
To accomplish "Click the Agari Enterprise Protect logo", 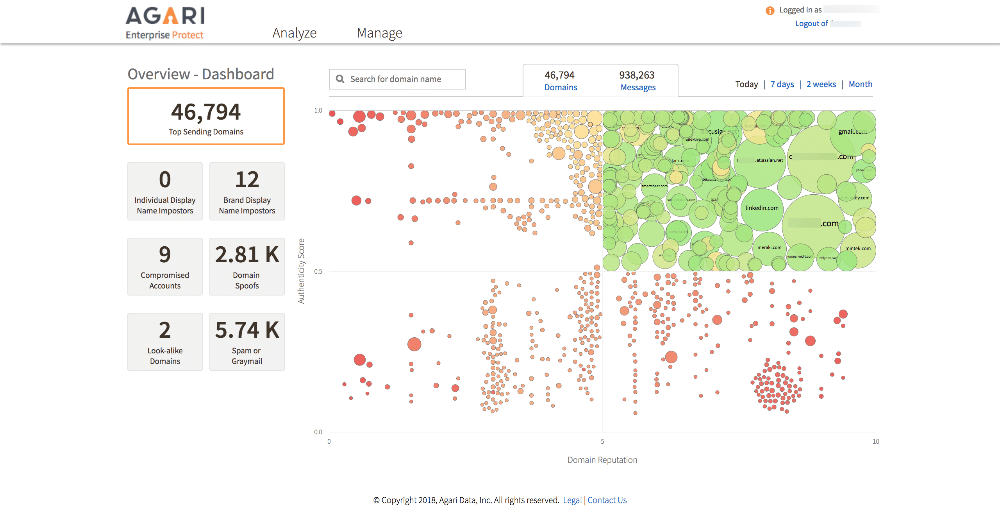I will [165, 23].
